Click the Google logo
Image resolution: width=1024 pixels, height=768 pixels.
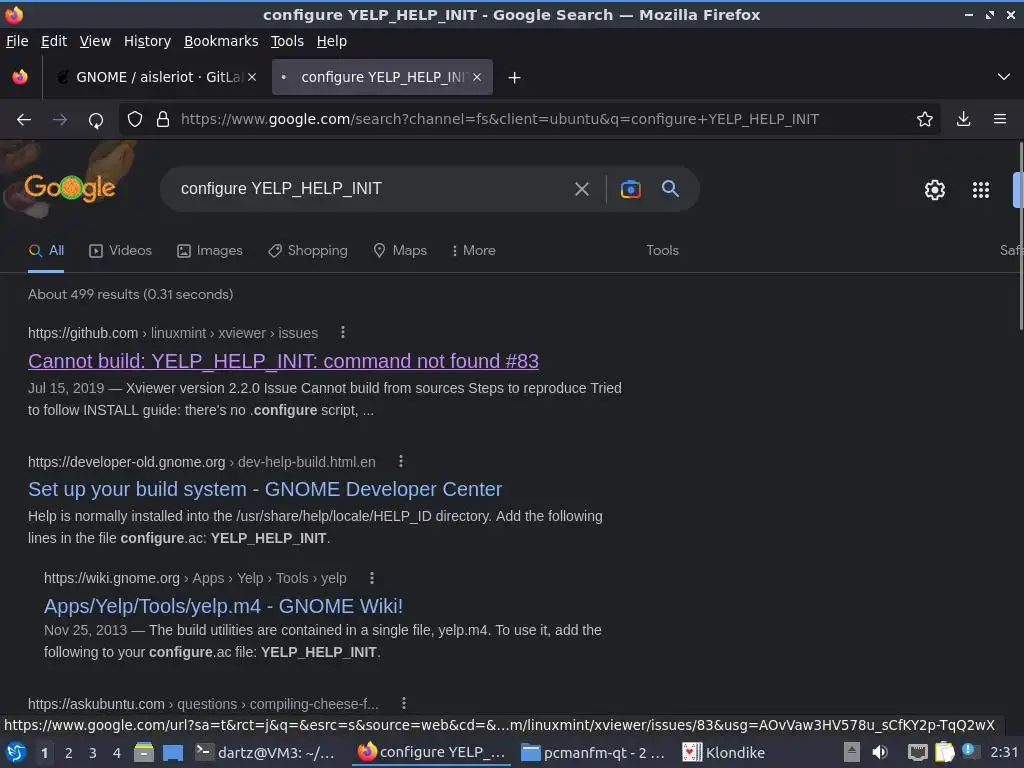coord(70,188)
